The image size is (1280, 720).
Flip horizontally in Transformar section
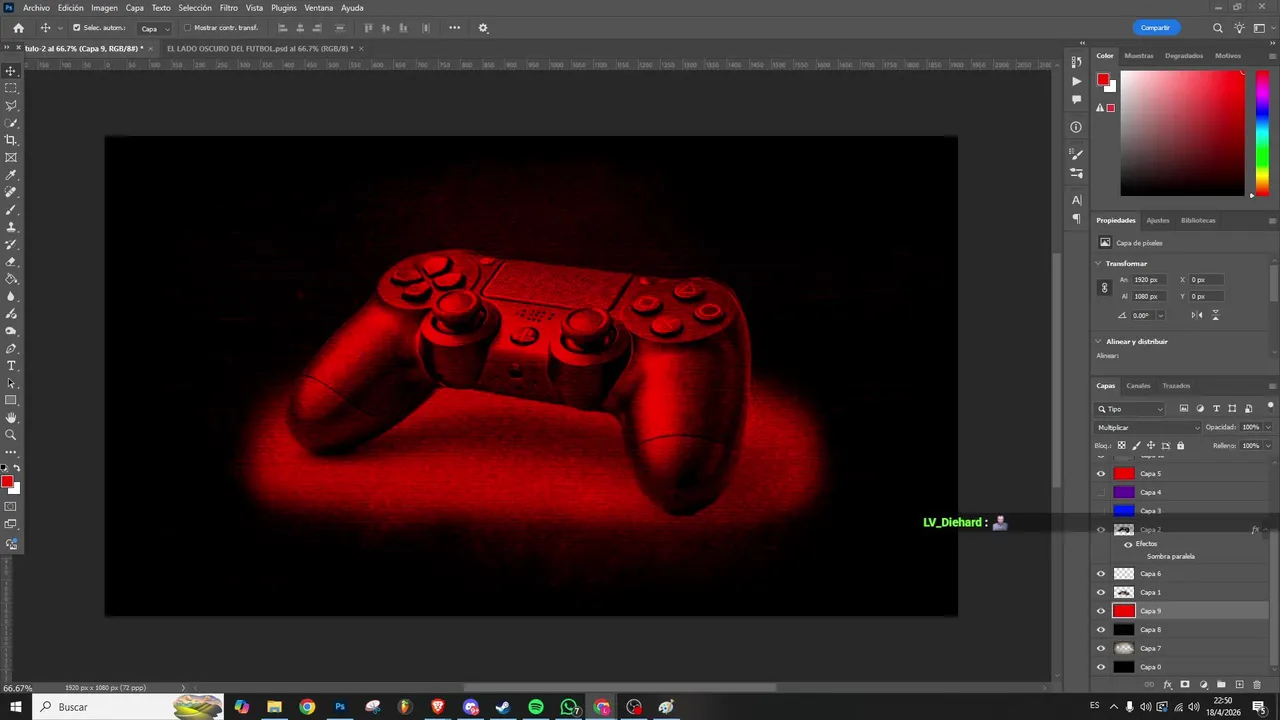(1197, 315)
